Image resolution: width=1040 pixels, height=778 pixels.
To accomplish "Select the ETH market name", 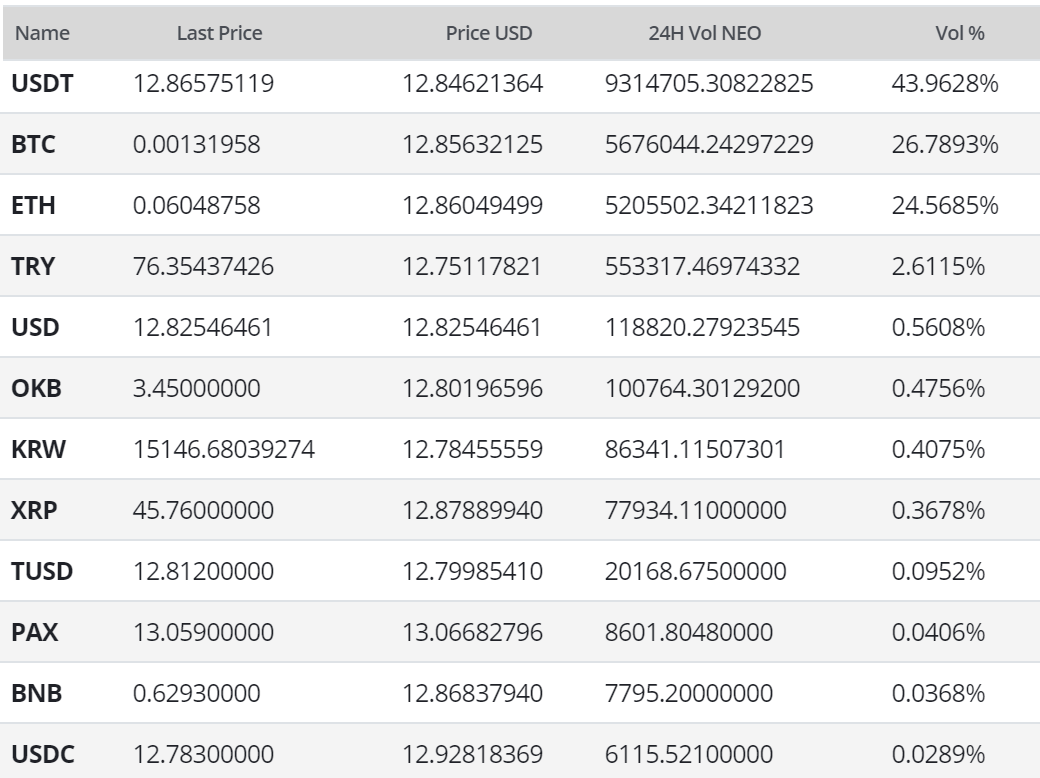I will 33,206.
